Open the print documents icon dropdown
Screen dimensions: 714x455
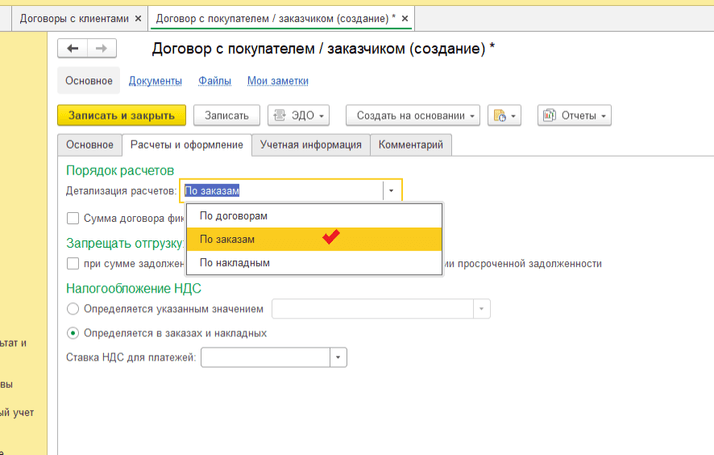(504, 116)
